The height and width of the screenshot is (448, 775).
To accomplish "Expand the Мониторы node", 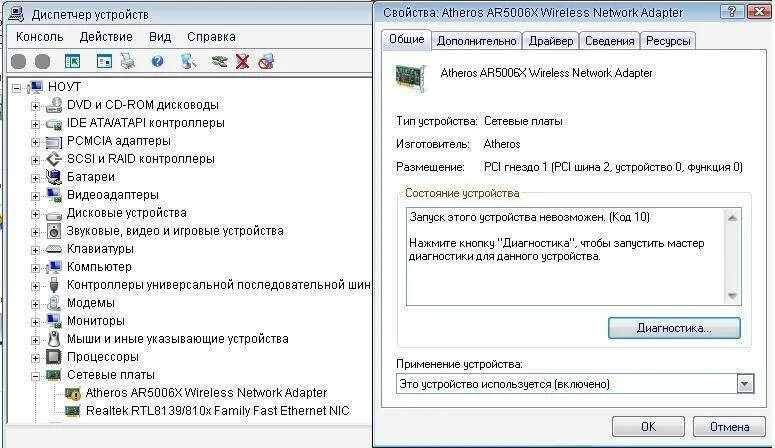I will pos(35,322).
